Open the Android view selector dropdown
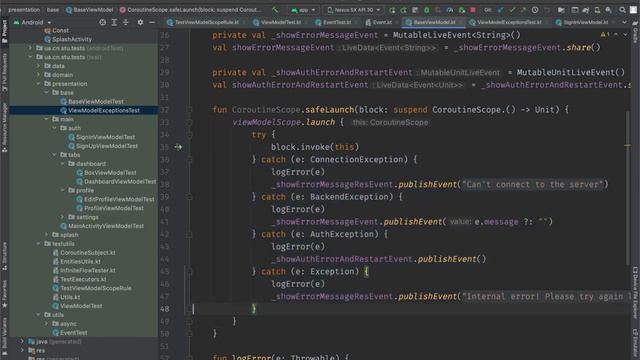This screenshot has width=640, height=360. [33, 22]
